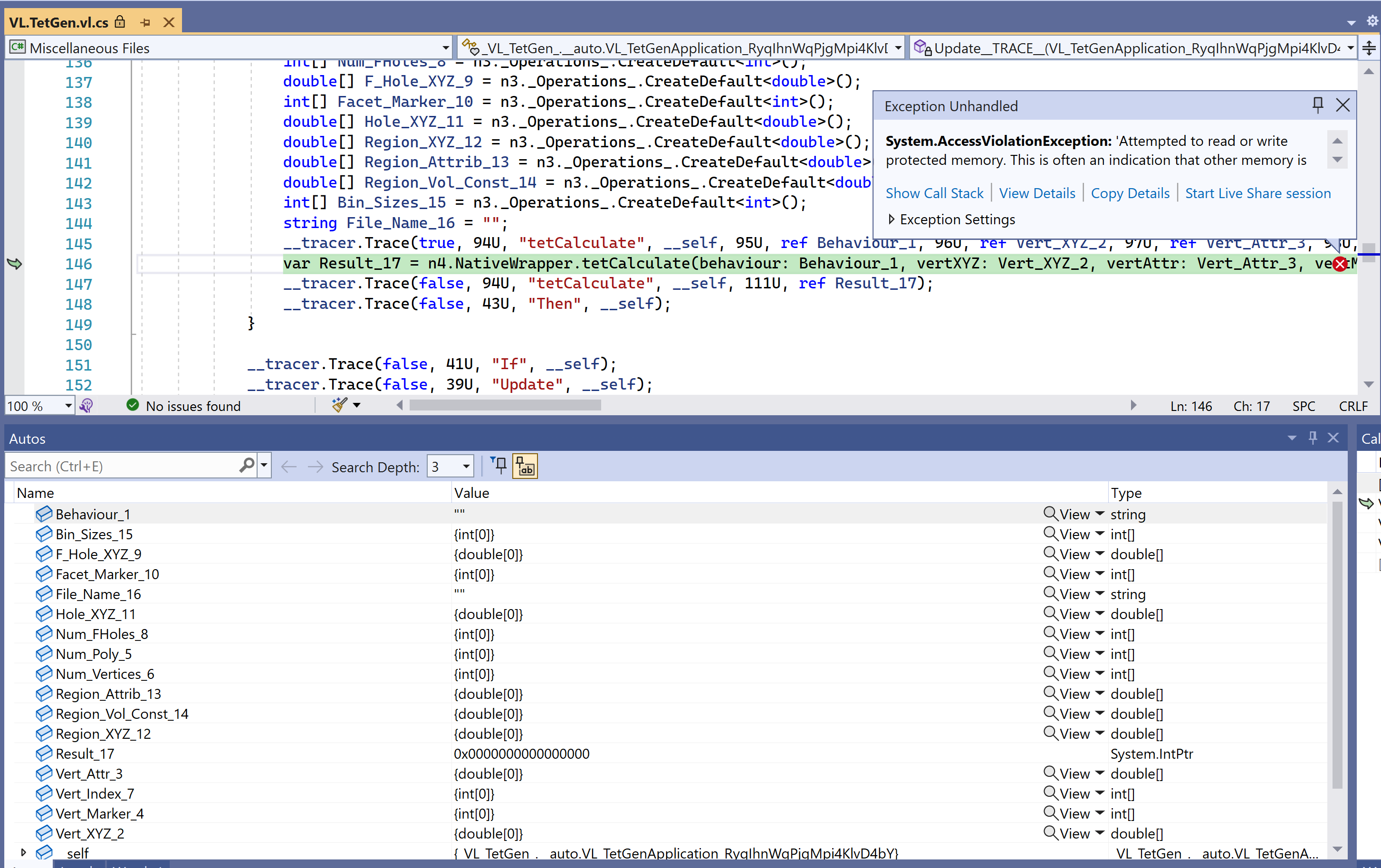Expand the Exception Settings section
The image size is (1381, 868).
(x=891, y=219)
